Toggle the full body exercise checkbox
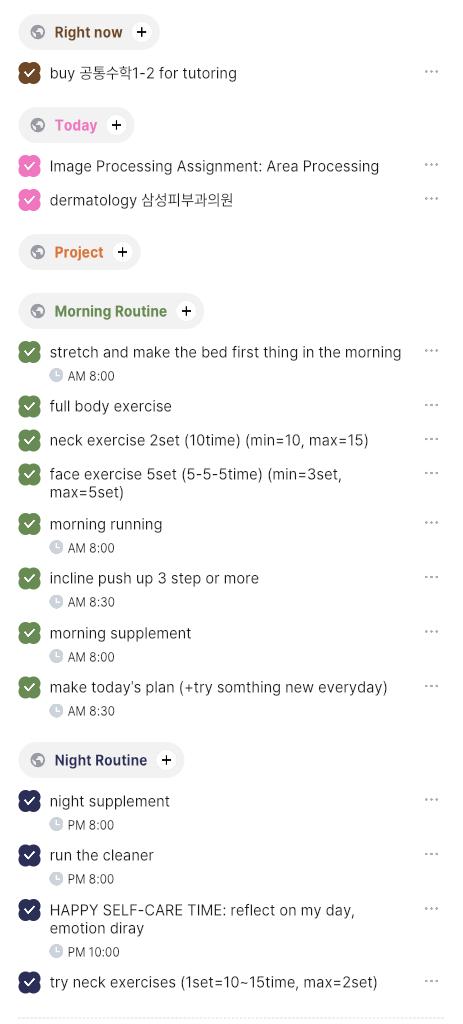Viewport: 463px width, 1024px height. coord(29,406)
